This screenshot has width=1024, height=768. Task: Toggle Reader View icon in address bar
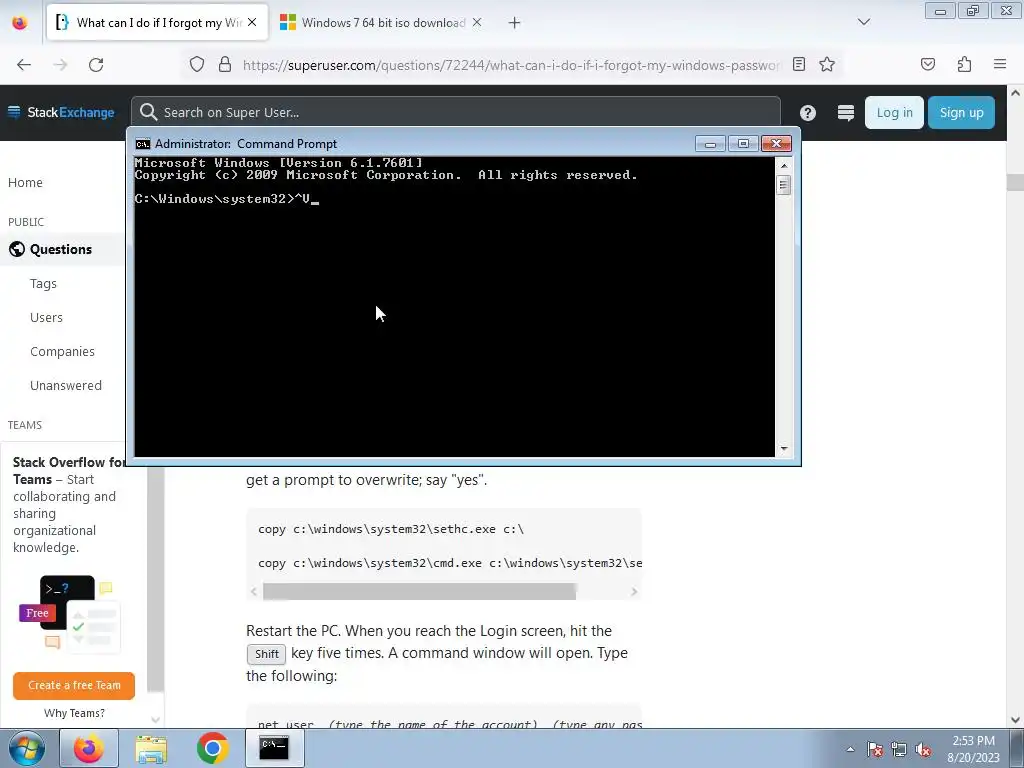[x=799, y=64]
